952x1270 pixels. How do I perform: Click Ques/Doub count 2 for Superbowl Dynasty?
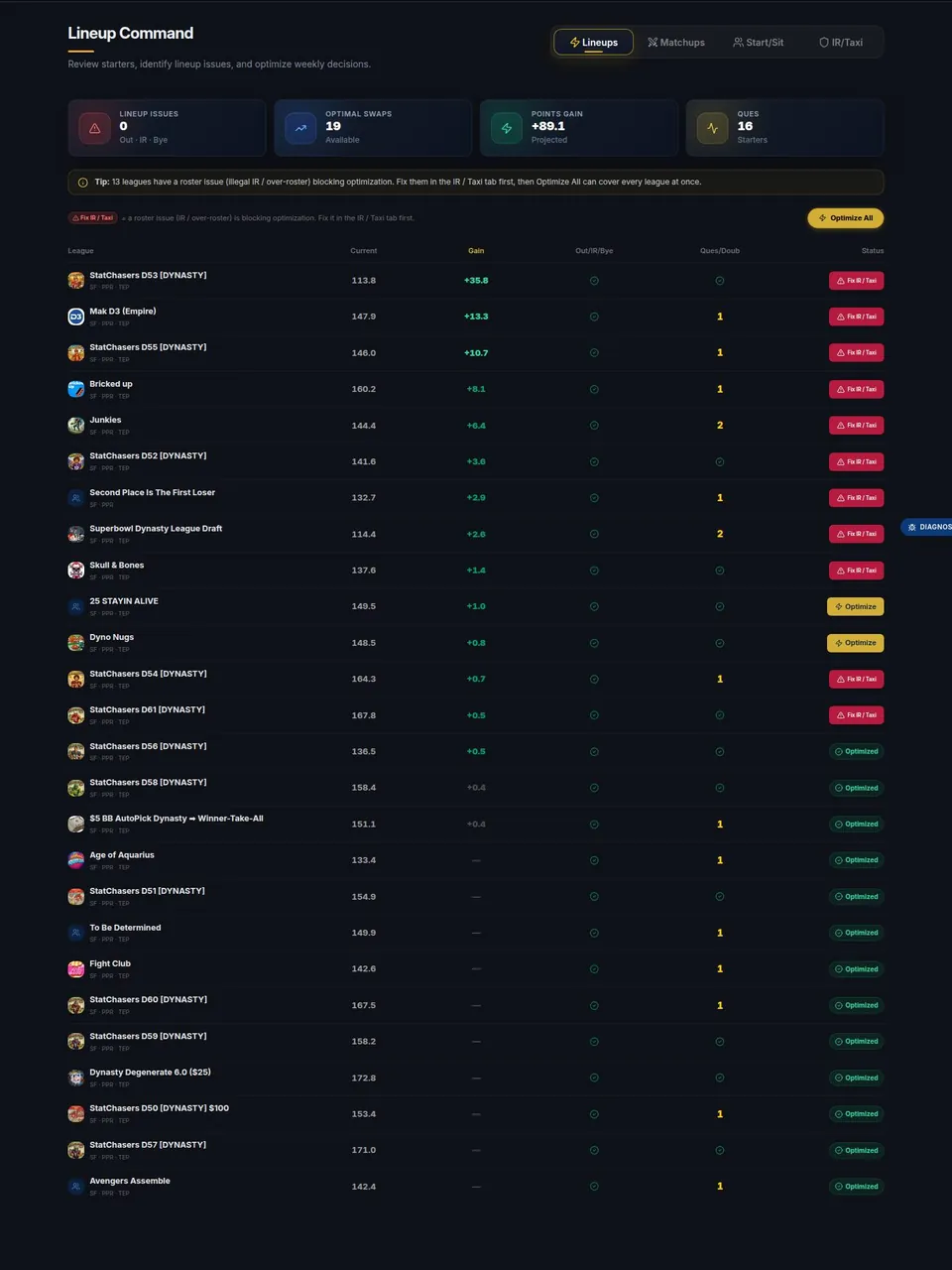click(720, 534)
